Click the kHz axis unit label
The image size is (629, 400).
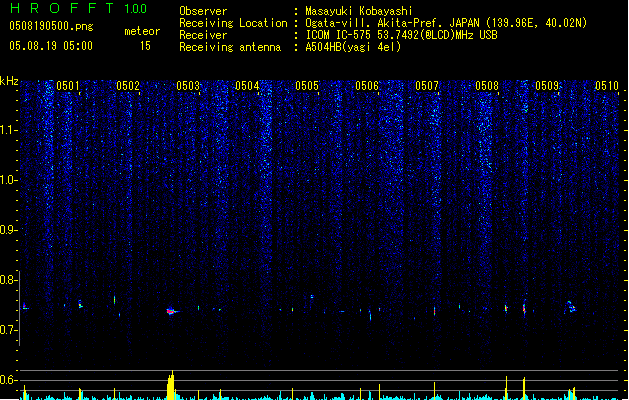[x=9, y=81]
